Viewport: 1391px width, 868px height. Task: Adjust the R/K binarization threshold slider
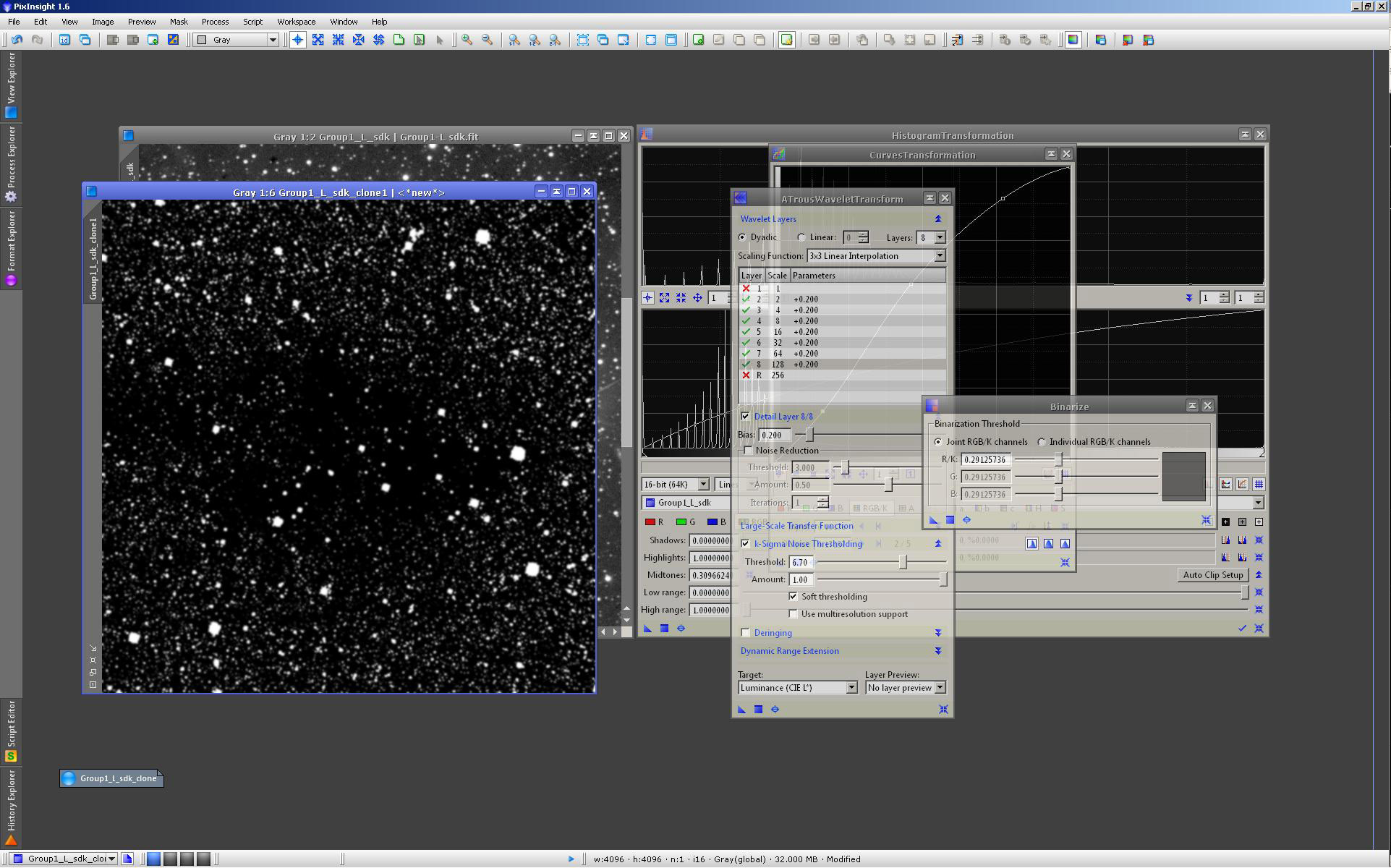pos(1058,459)
